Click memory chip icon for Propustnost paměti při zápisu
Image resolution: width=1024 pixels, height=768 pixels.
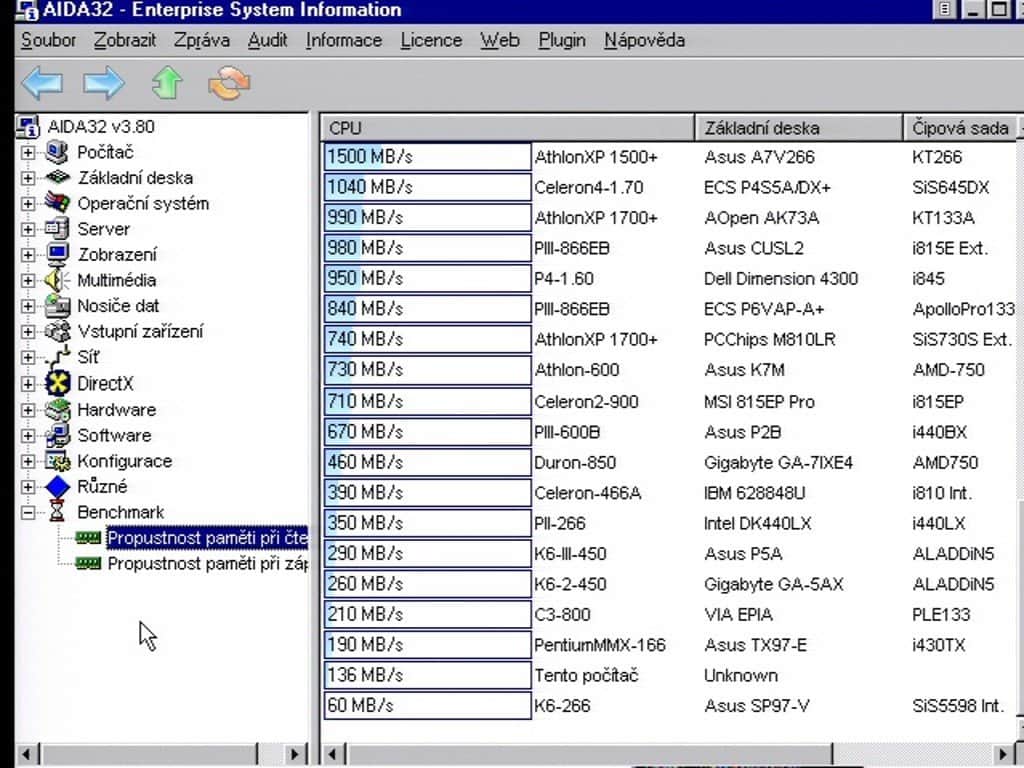(88, 563)
